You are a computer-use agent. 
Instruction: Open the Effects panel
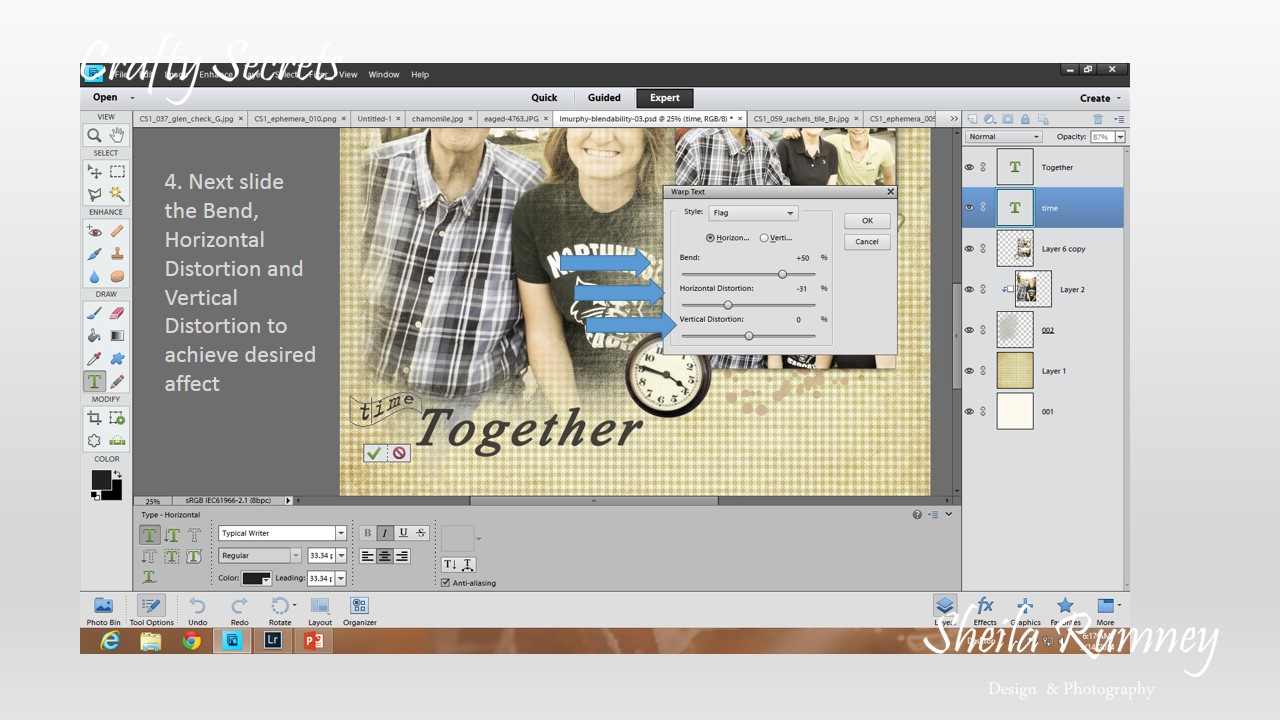(x=985, y=610)
